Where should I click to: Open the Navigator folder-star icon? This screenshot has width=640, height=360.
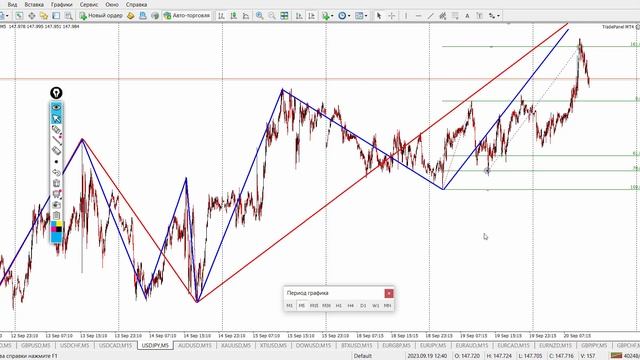(x=44, y=16)
